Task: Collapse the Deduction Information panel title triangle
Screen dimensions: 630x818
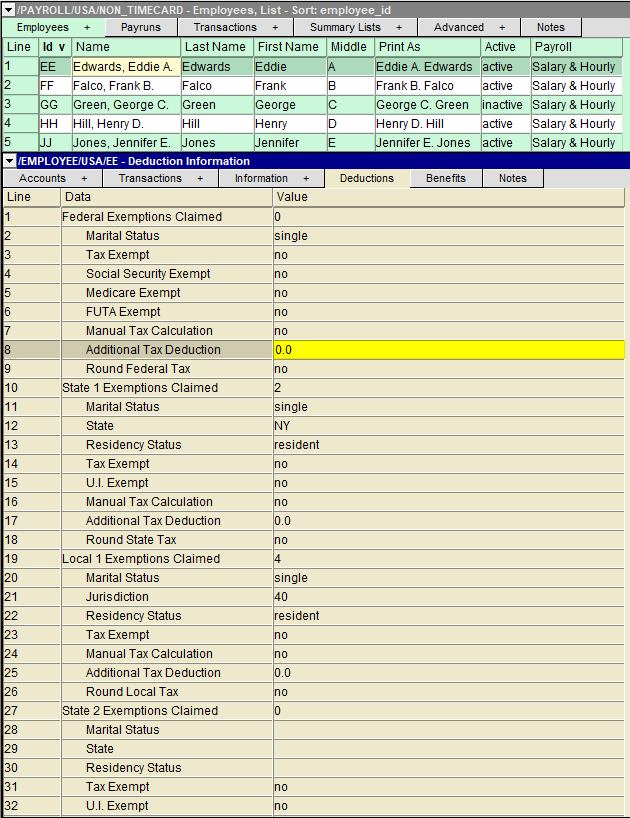Action: [9, 161]
